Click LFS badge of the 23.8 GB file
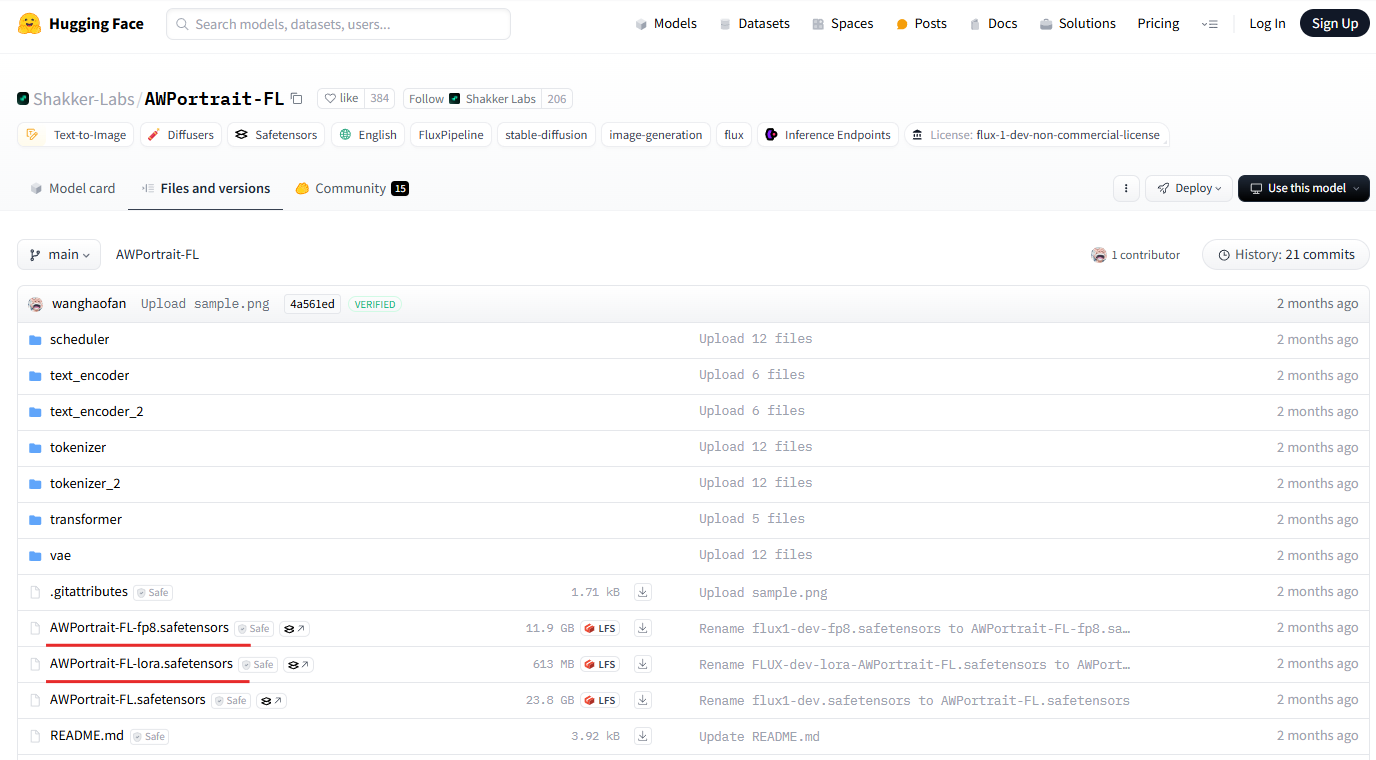 [x=600, y=701]
